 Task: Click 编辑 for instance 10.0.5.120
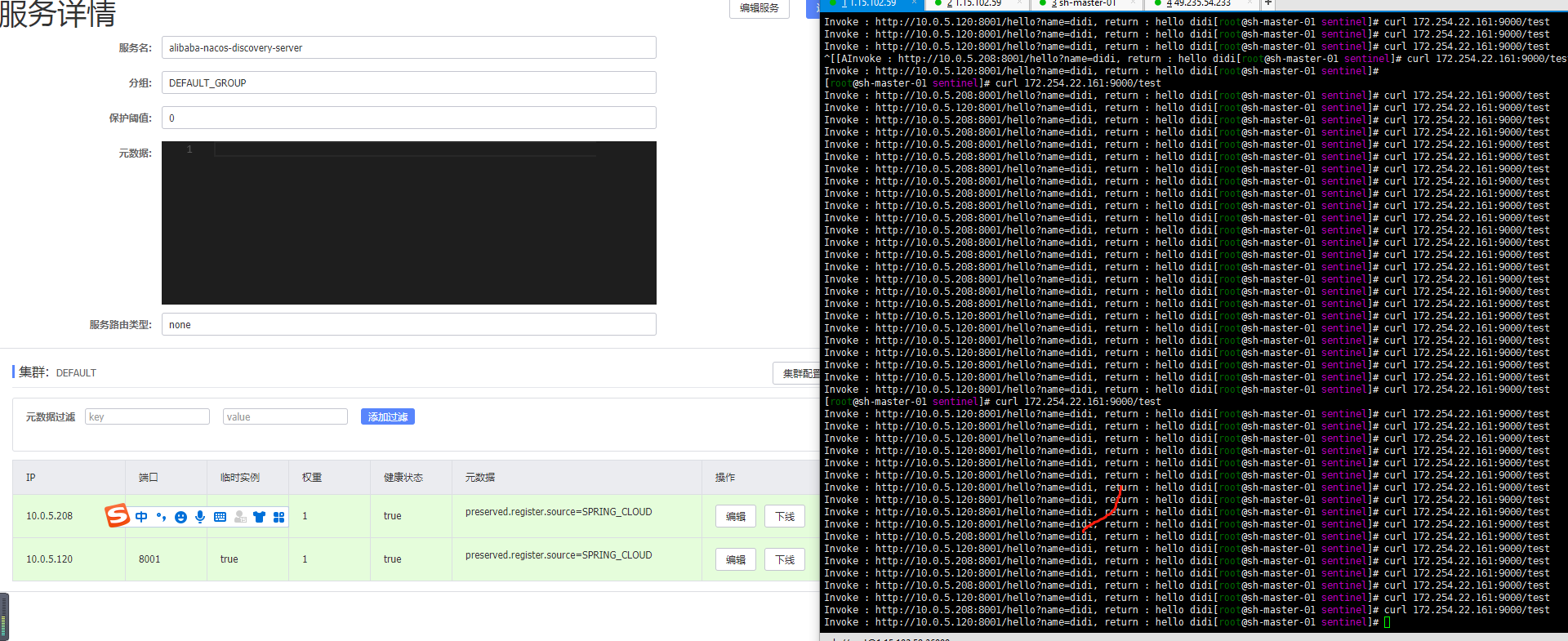pyautogui.click(x=736, y=559)
